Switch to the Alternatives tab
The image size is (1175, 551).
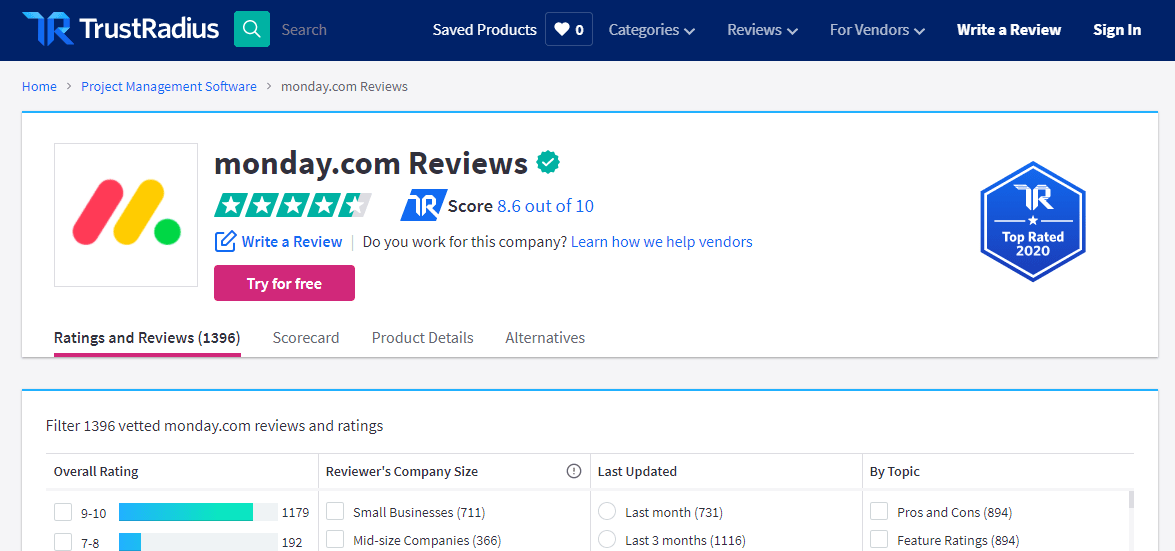pyautogui.click(x=545, y=338)
